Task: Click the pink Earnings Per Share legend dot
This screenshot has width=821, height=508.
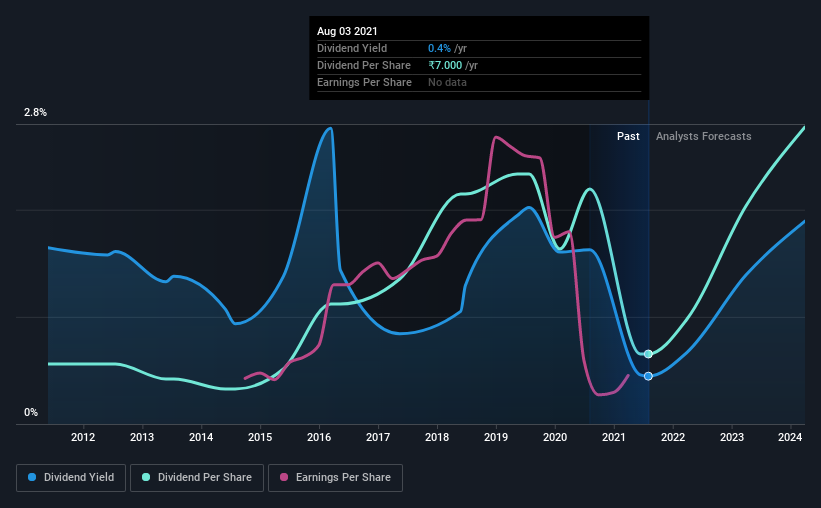Action: 284,477
